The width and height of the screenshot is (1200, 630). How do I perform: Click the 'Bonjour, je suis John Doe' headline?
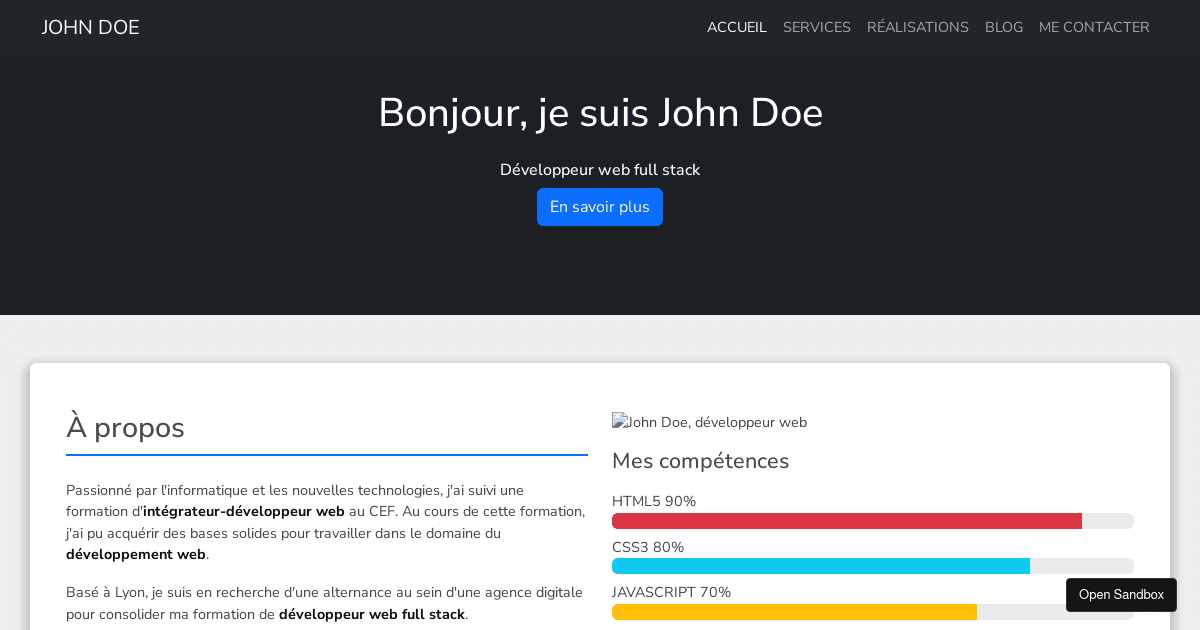(600, 113)
